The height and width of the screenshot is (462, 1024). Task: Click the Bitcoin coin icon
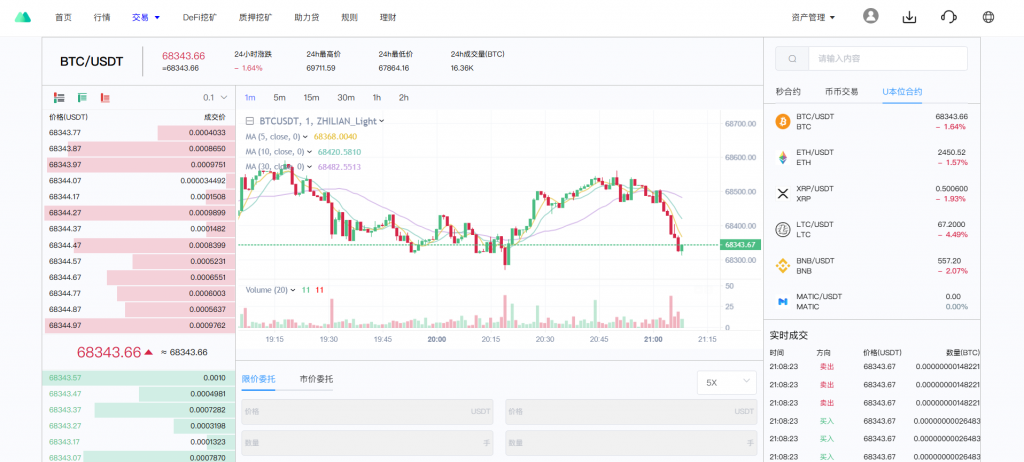[x=782, y=122]
